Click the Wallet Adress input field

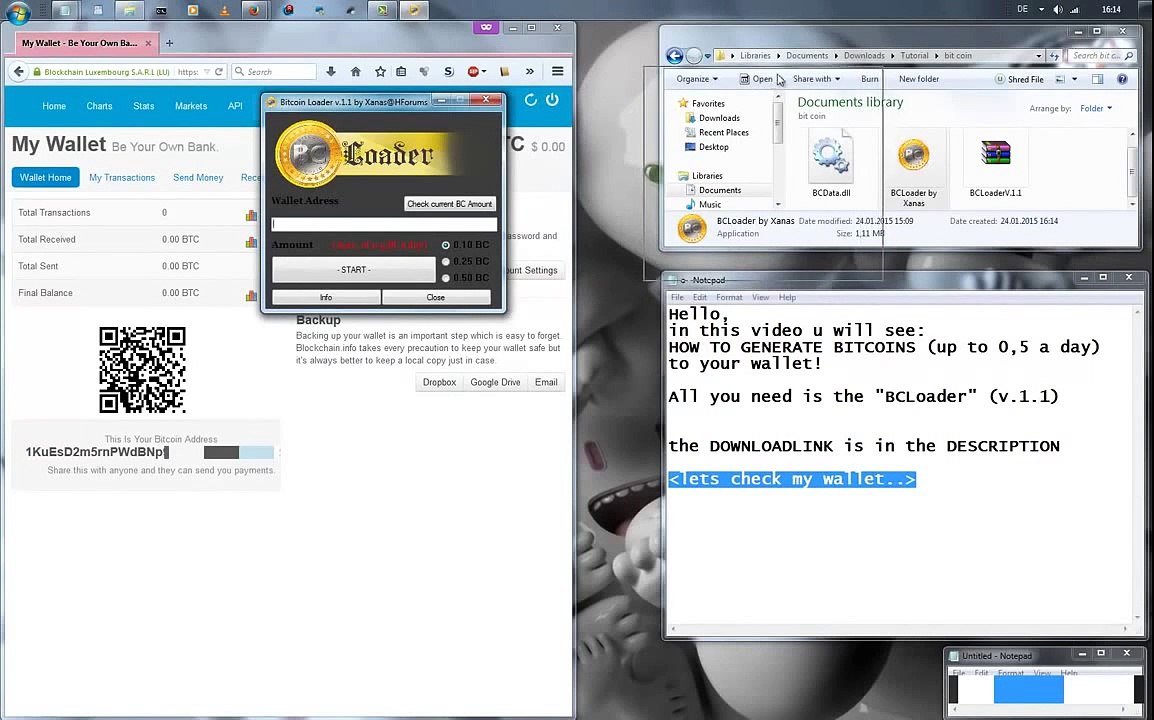tap(384, 224)
